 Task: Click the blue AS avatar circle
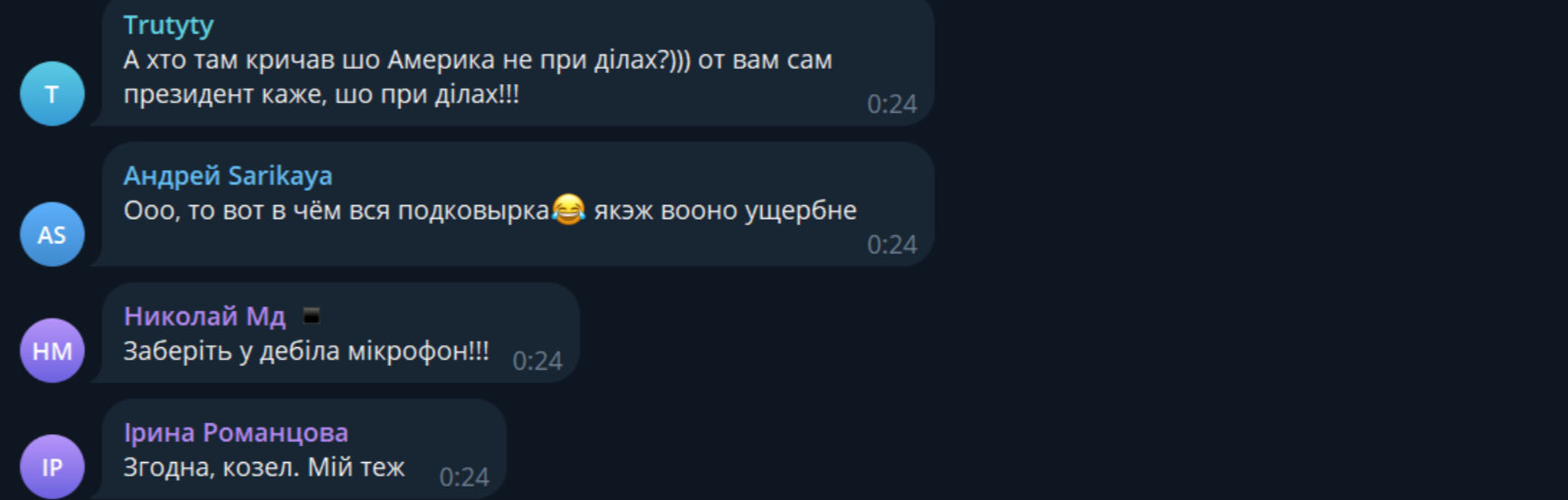pyautogui.click(x=52, y=234)
